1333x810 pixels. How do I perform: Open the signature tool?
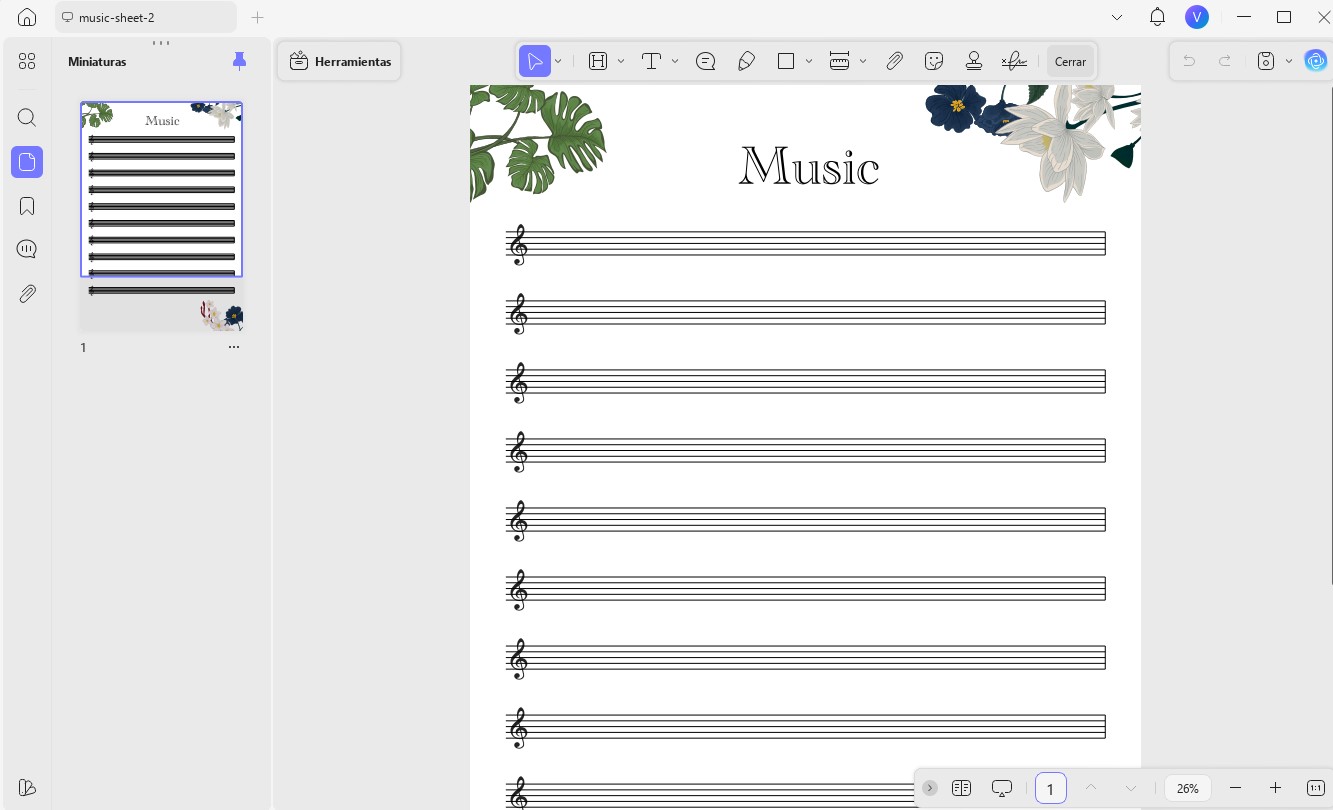1014,61
